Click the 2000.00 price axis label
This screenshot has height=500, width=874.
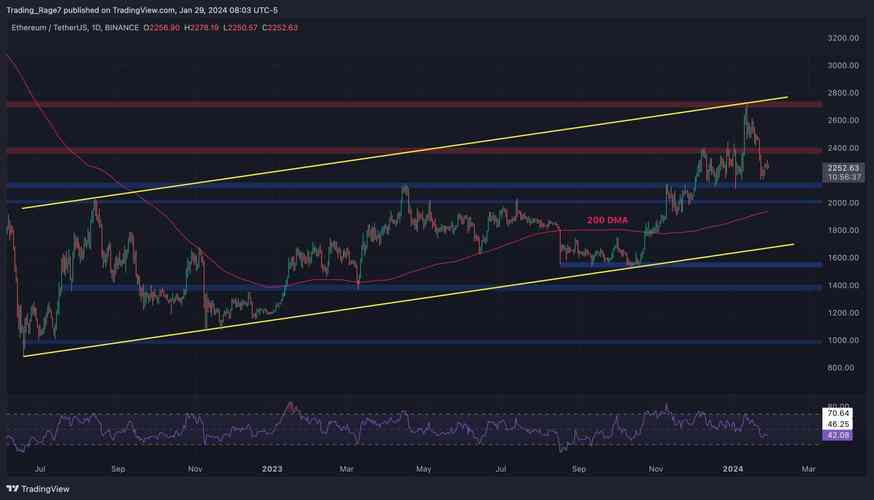tap(843, 203)
